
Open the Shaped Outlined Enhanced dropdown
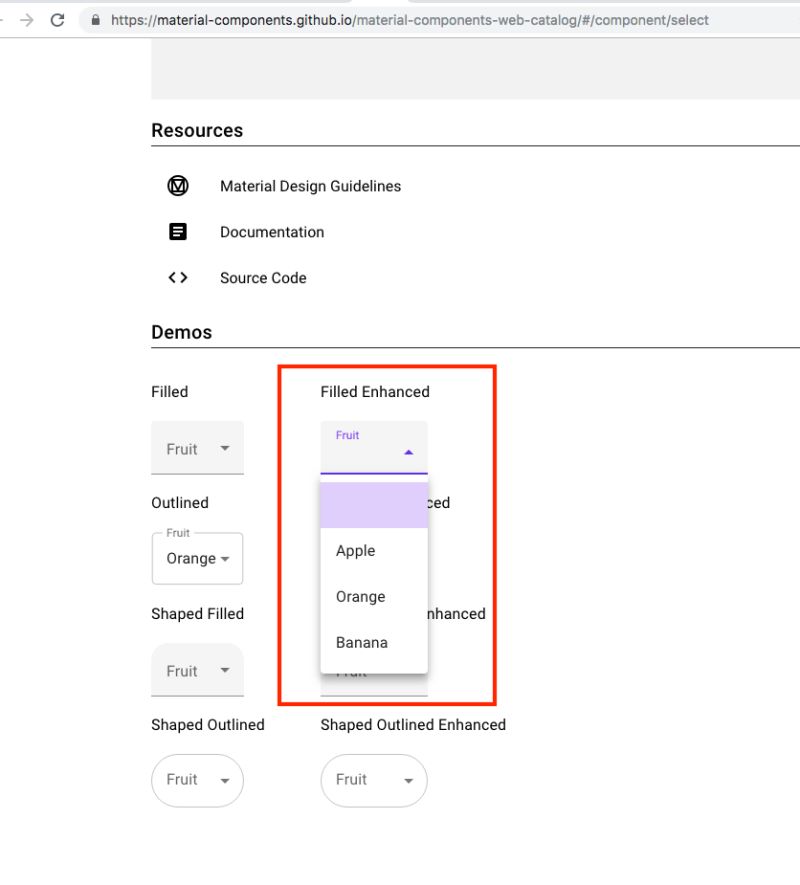[373, 780]
